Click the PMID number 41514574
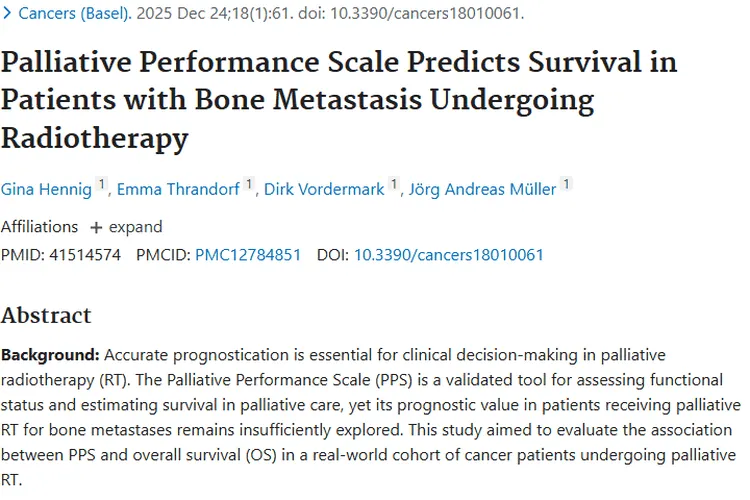 pos(84,255)
